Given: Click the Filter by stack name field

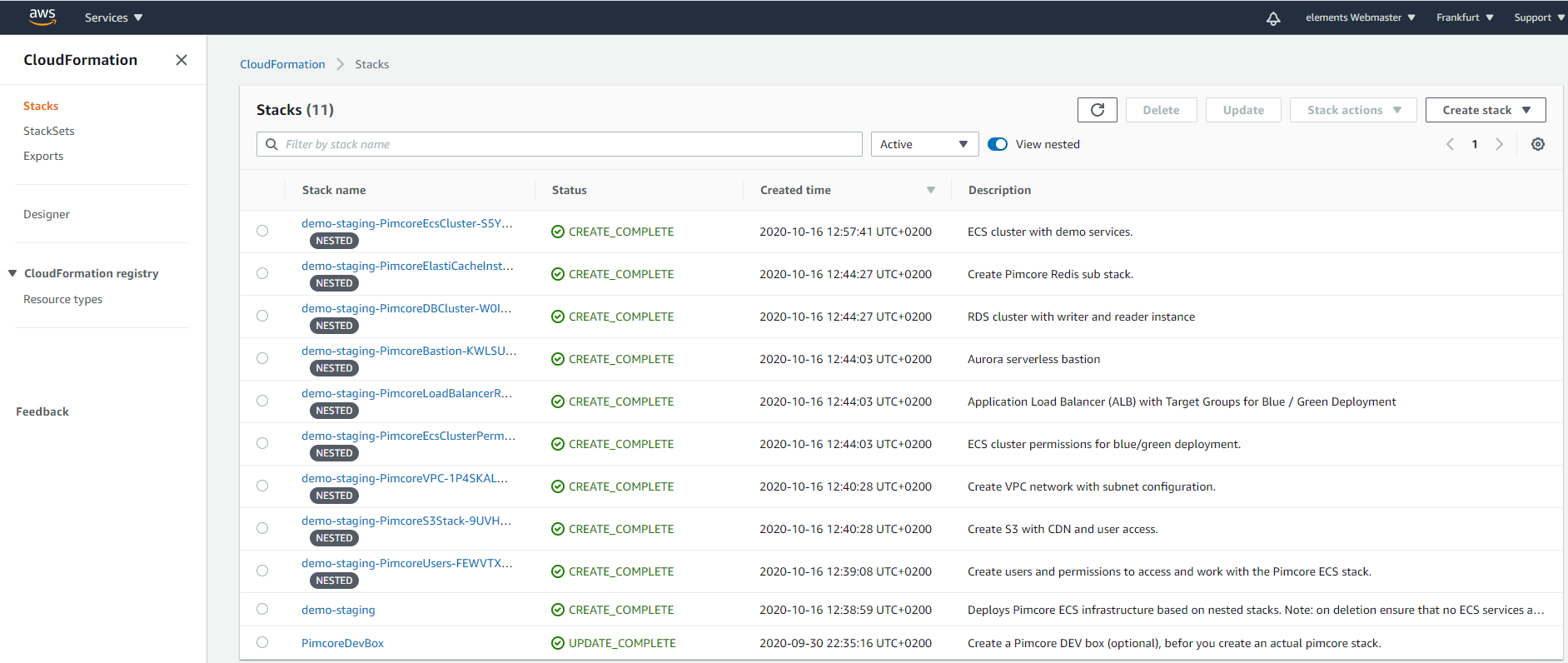Looking at the screenshot, I should point(560,144).
